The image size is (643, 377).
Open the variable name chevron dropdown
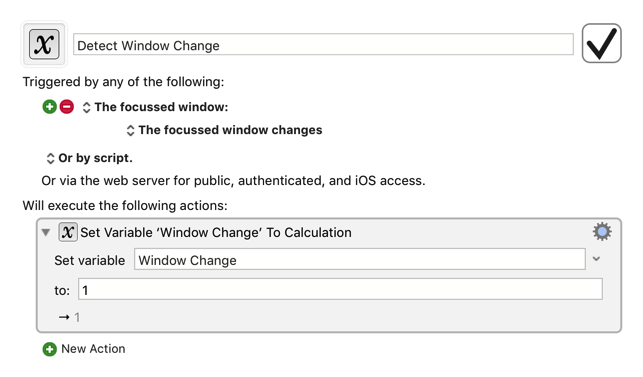pyautogui.click(x=597, y=259)
